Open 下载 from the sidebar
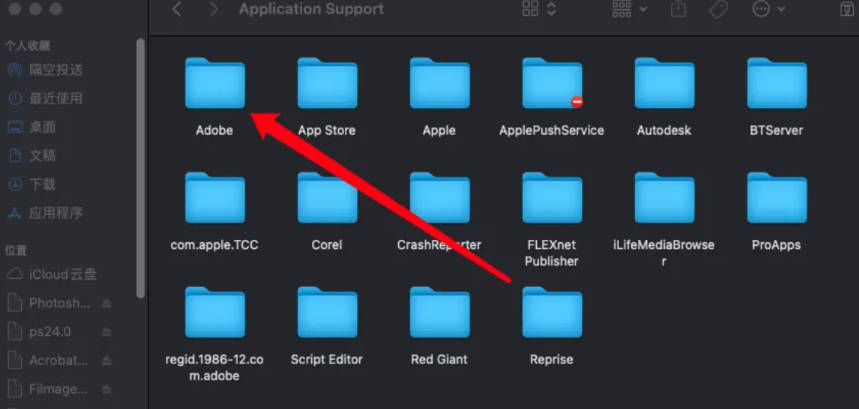Image resolution: width=859 pixels, height=409 pixels. pyautogui.click(x=32, y=184)
